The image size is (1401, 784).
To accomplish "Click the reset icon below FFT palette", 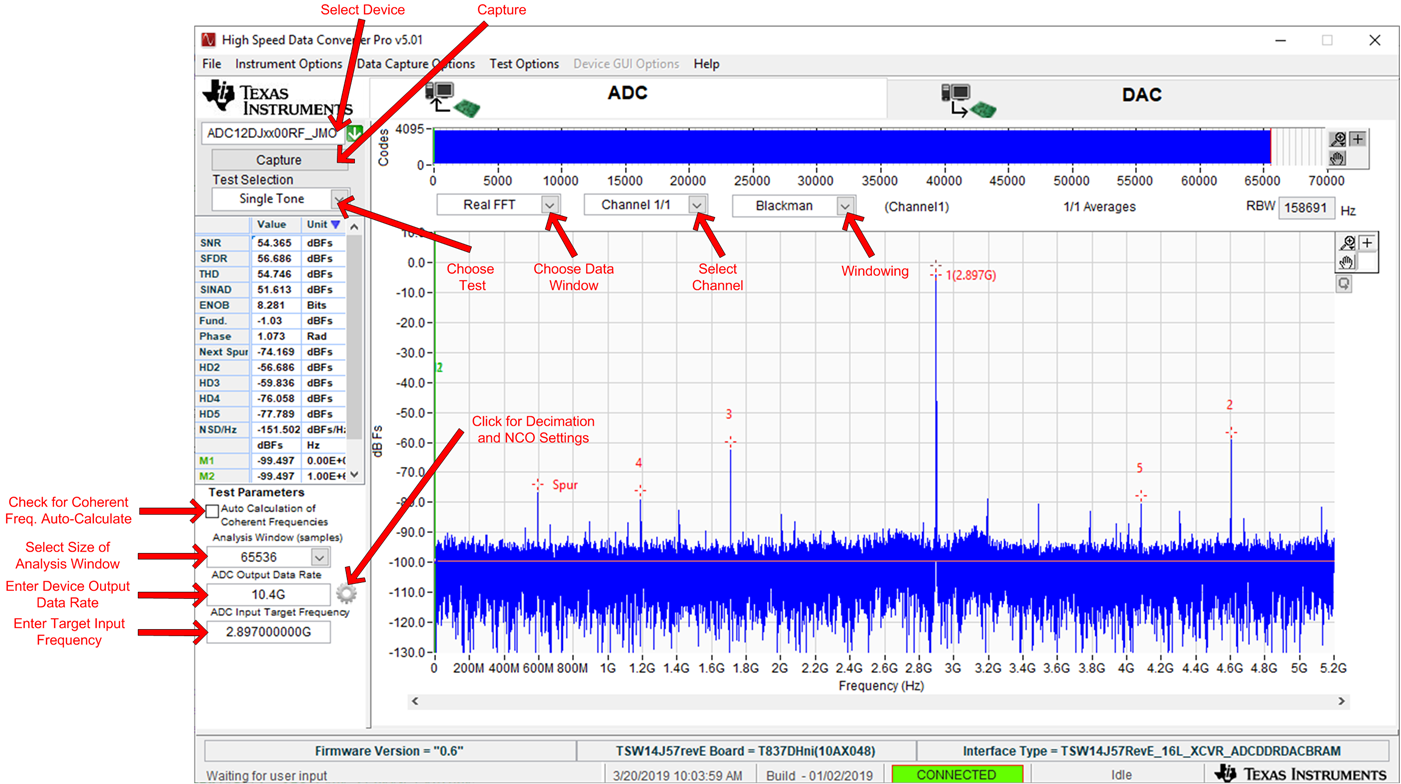I will click(1344, 284).
